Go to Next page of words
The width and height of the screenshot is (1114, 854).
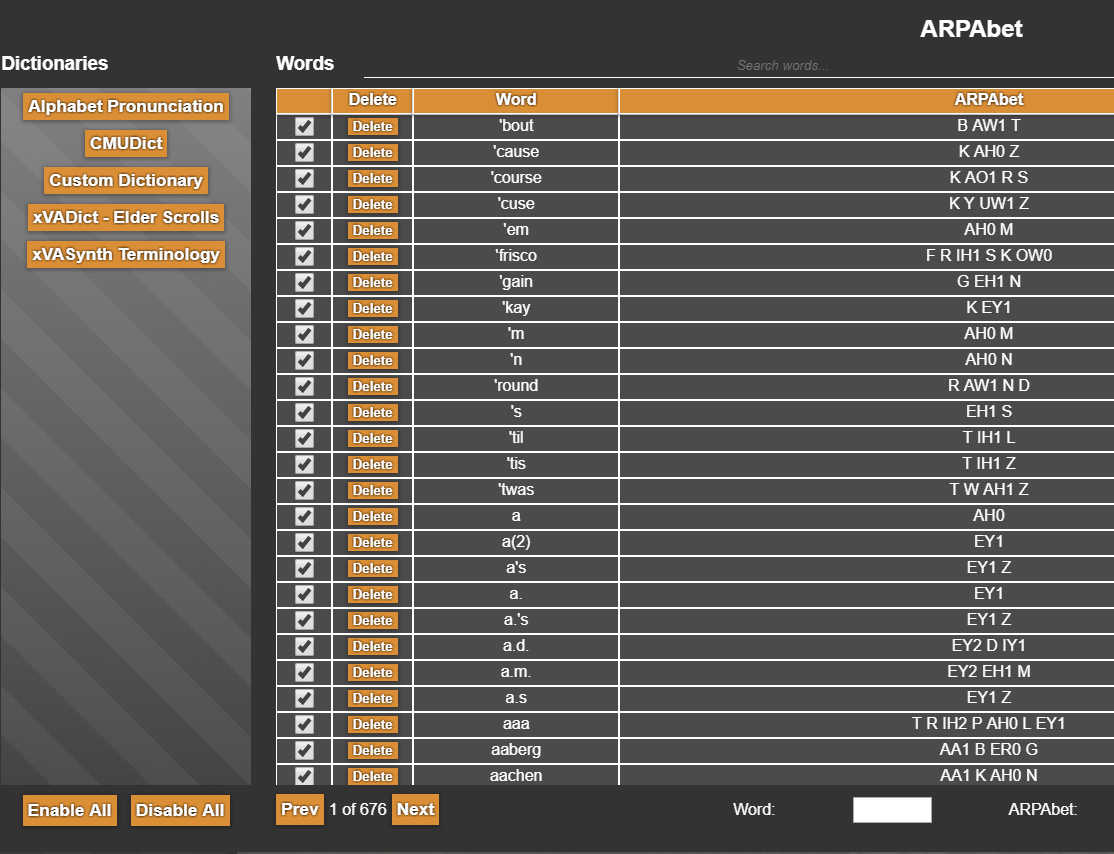tap(415, 810)
